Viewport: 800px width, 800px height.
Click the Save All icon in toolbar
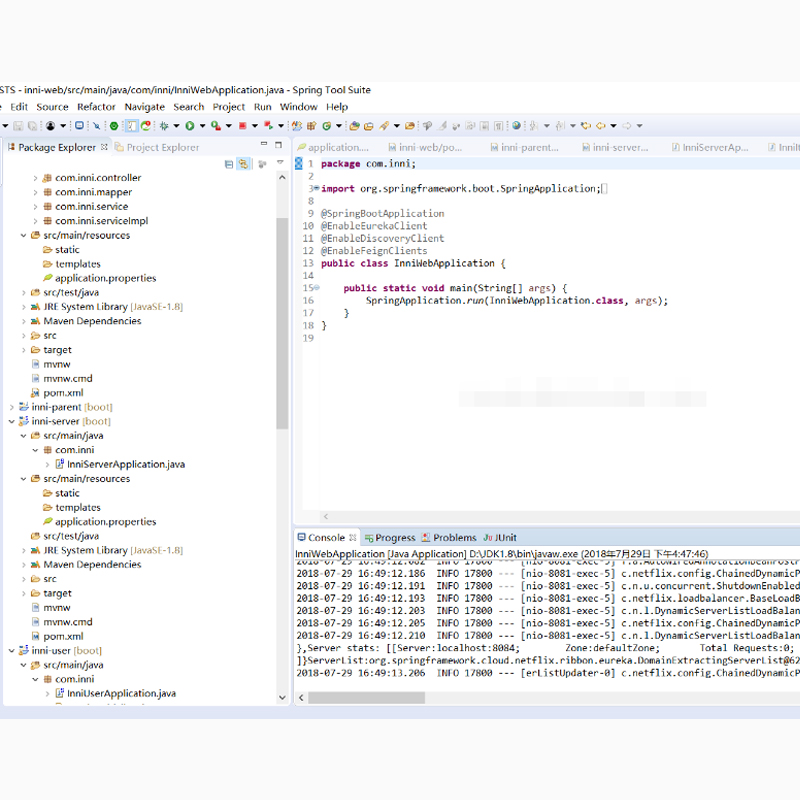(x=32, y=126)
